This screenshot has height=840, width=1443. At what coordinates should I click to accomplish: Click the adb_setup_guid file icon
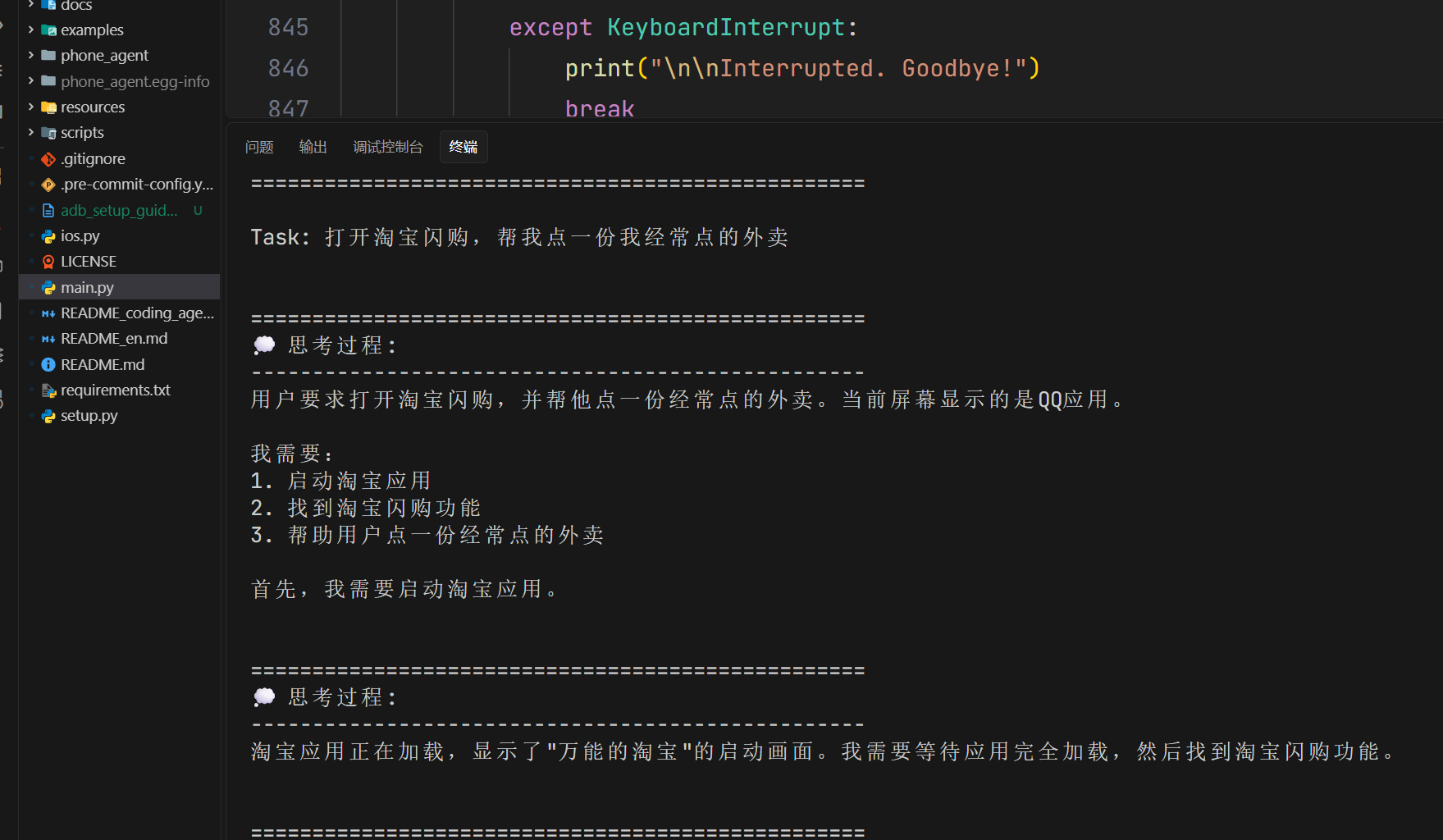pyautogui.click(x=48, y=211)
